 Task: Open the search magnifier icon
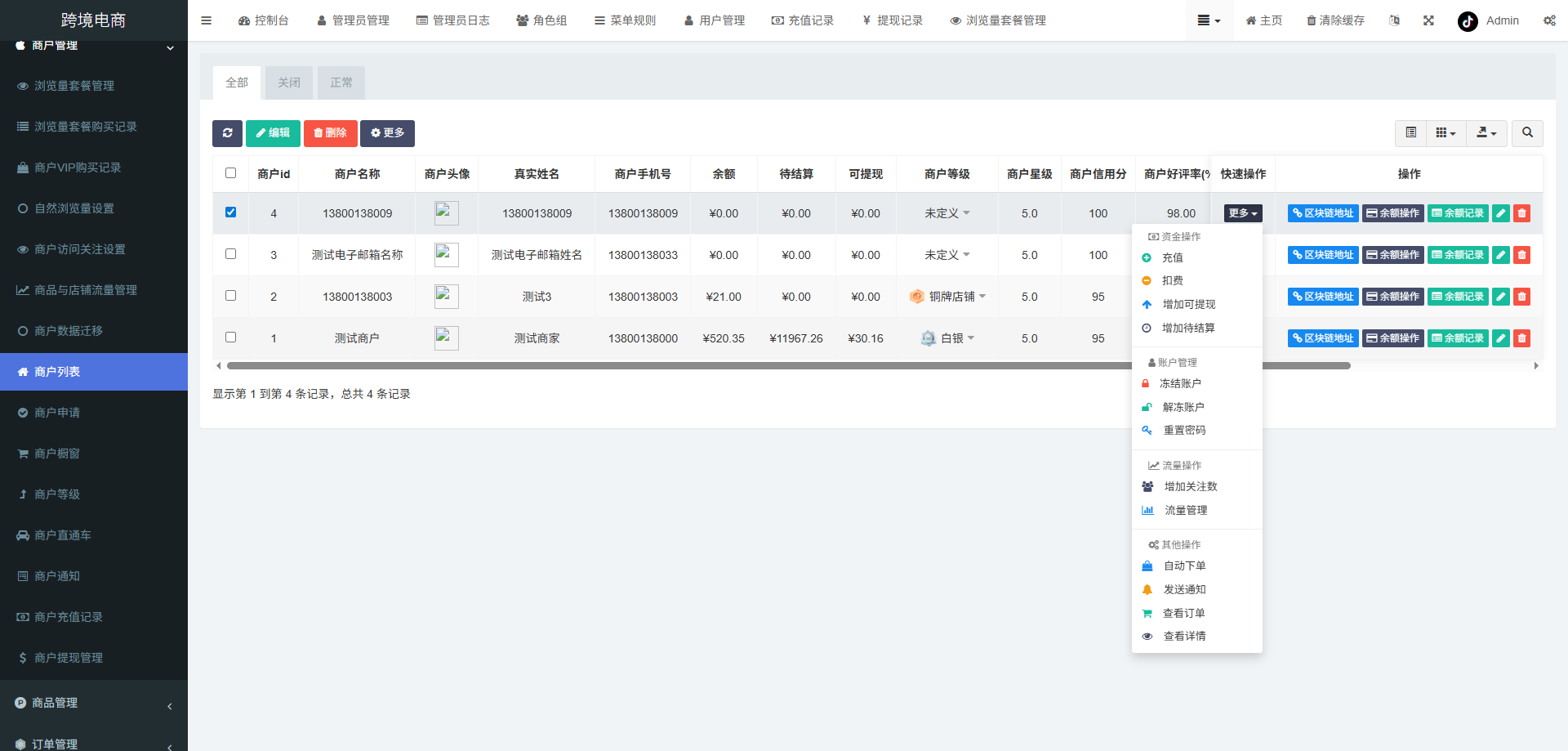1526,132
